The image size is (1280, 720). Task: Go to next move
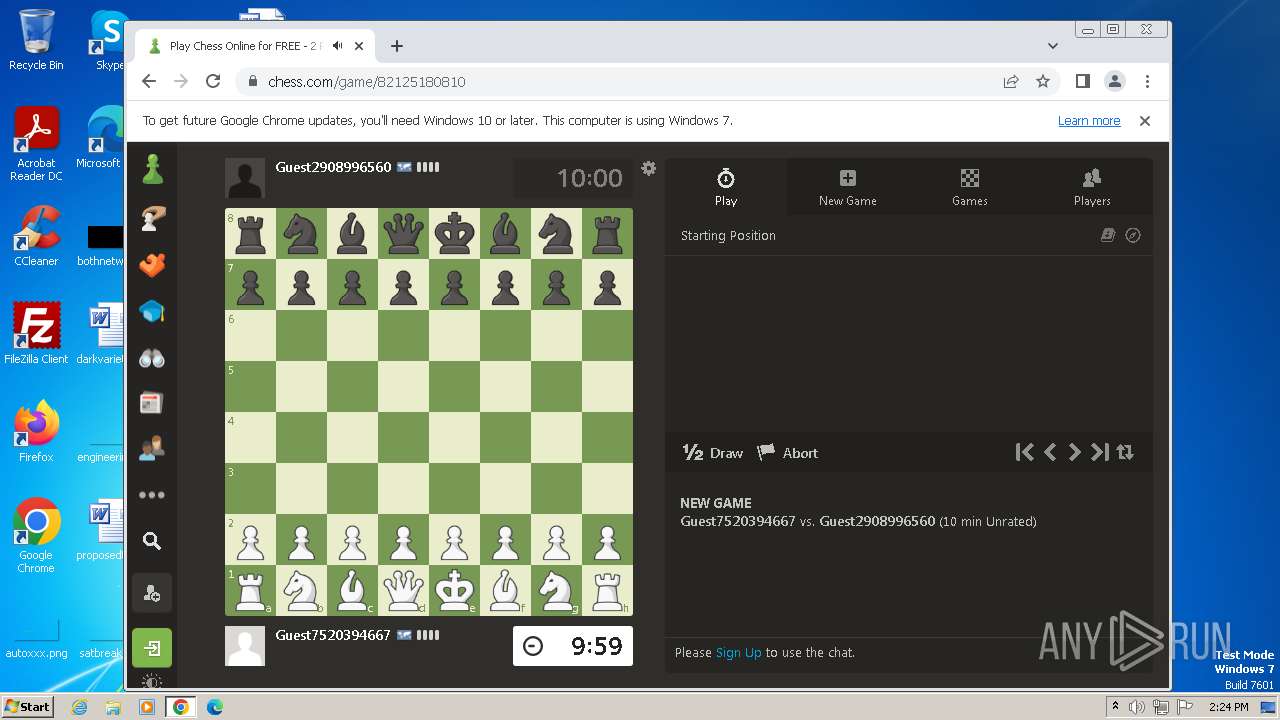click(x=1074, y=452)
